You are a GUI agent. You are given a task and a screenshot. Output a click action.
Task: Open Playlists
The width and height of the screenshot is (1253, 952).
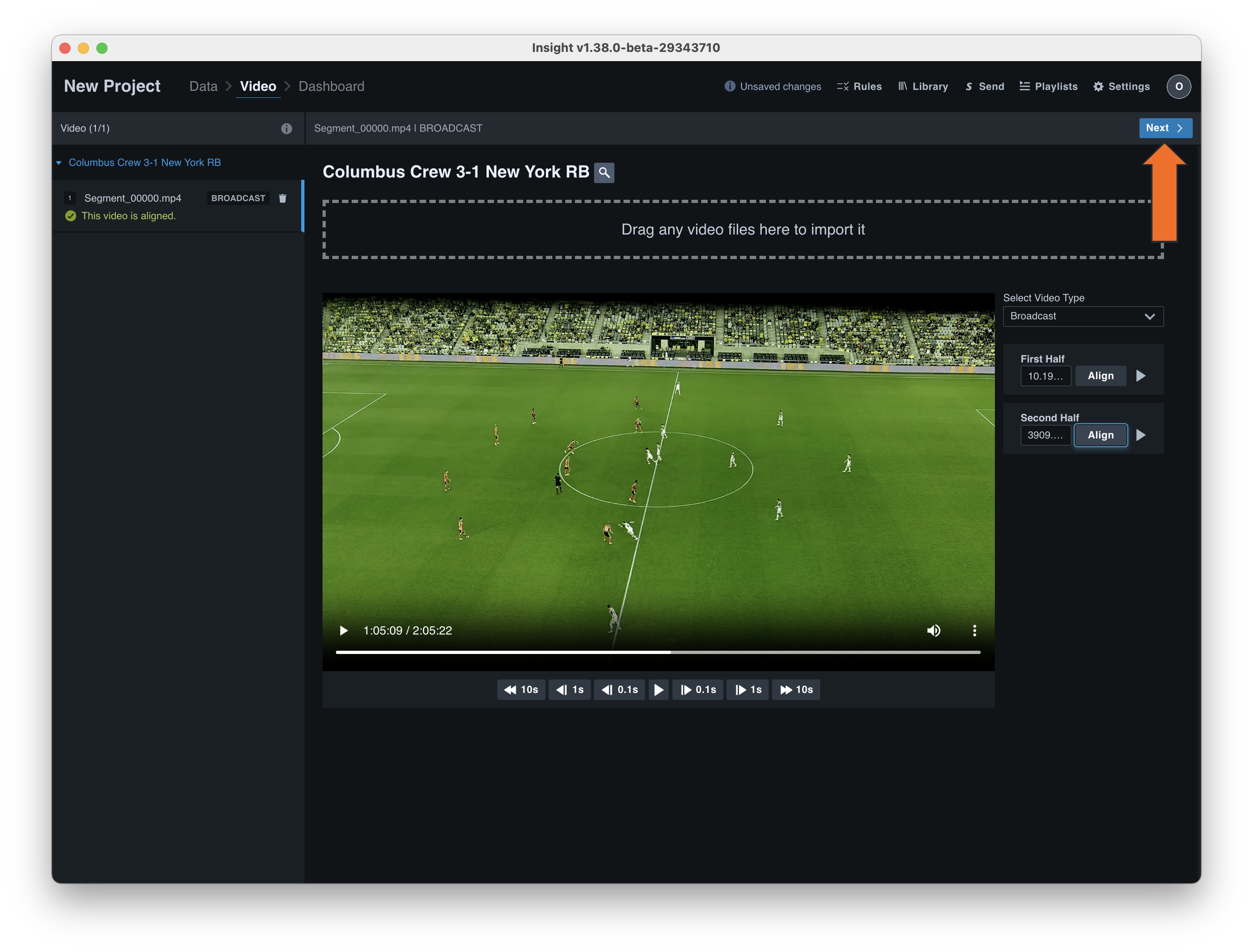coord(1049,86)
